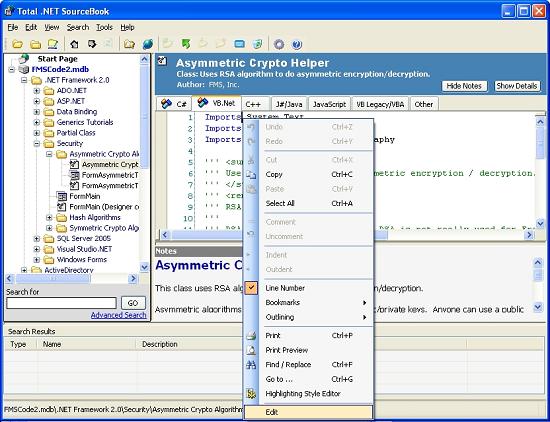This screenshot has width=550, height=422.
Task: Click the Hide Notes button
Action: [464, 86]
